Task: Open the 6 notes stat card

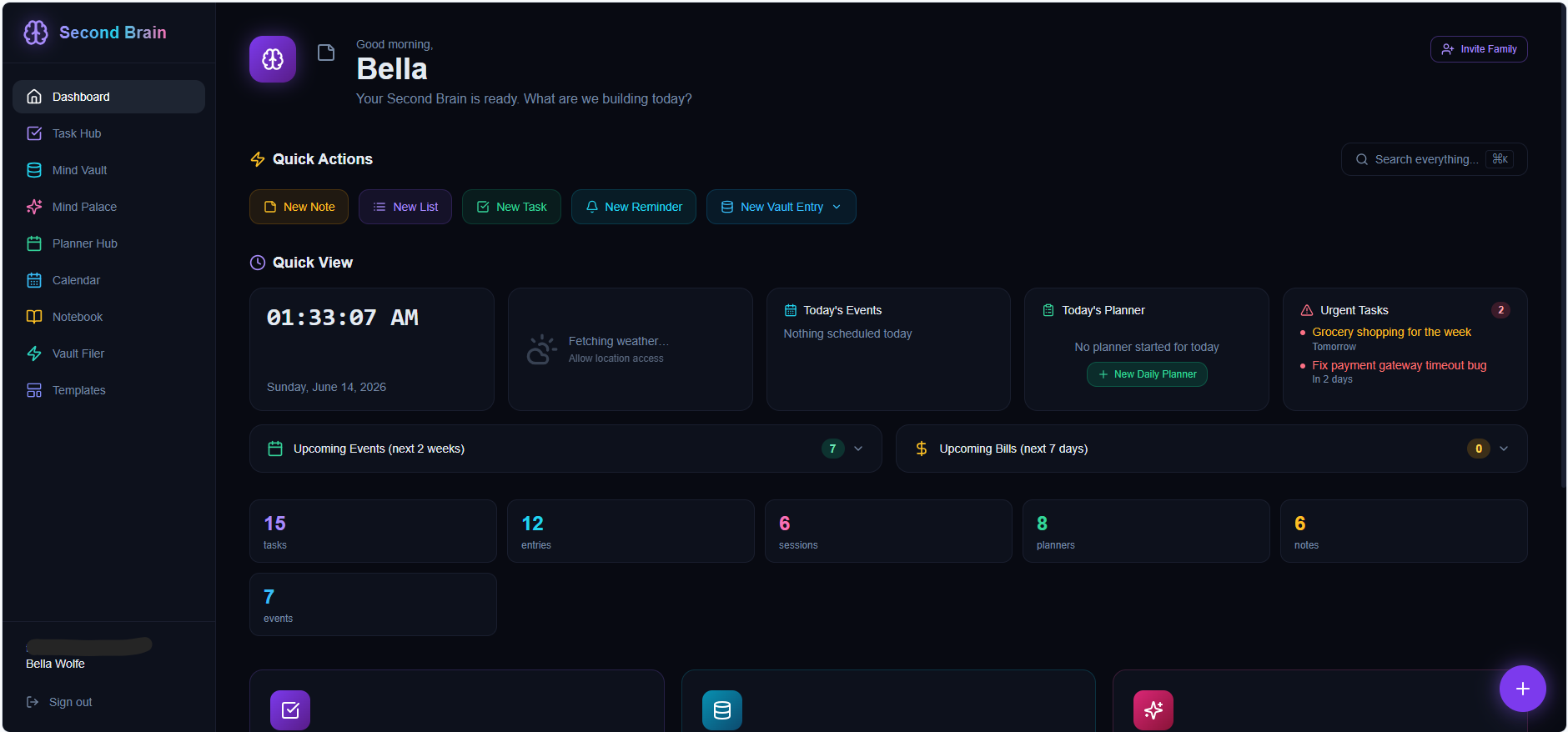Action: pyautogui.click(x=1404, y=531)
